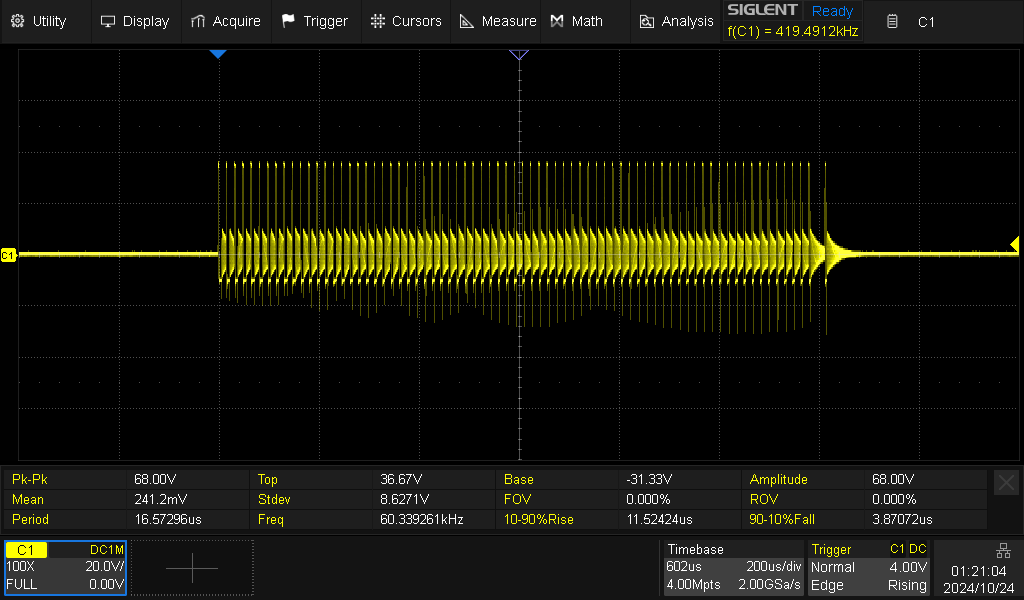Select the C1 ground level marker

click(x=9, y=256)
